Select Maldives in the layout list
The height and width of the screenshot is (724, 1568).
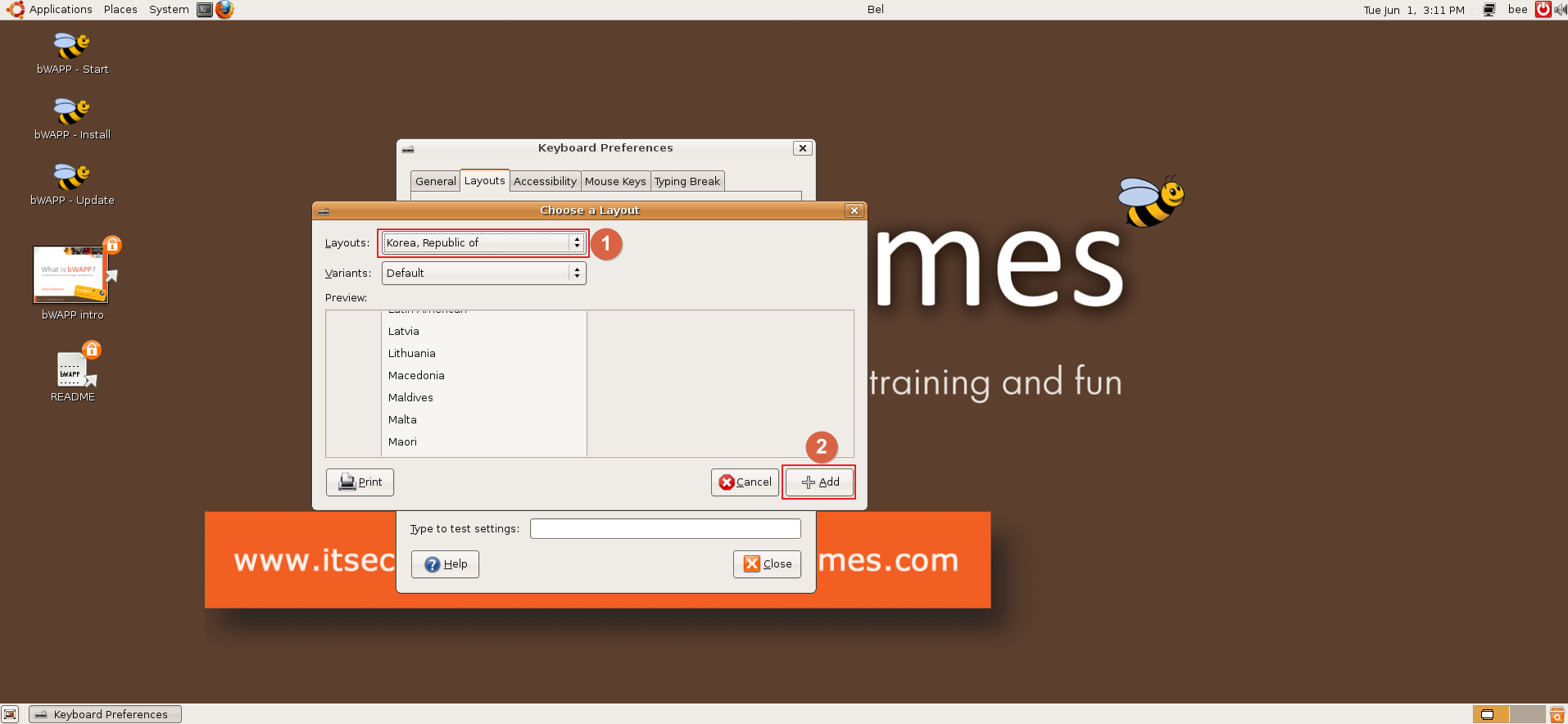(485, 397)
